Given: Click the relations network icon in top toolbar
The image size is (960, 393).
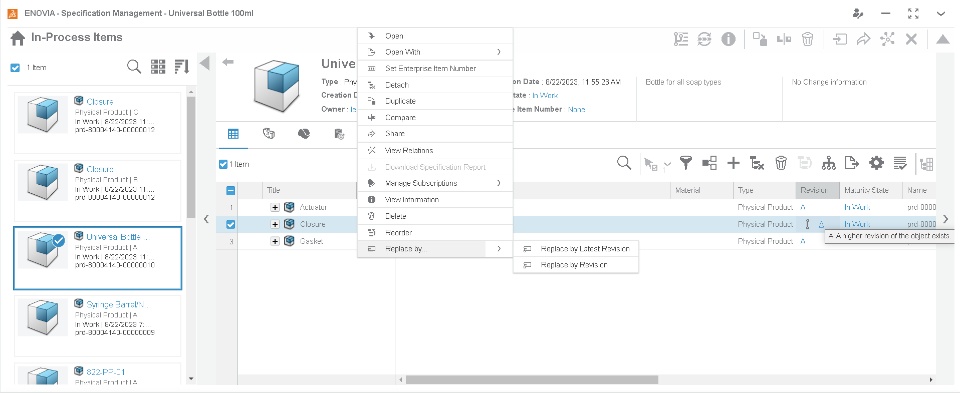Looking at the screenshot, I should (887, 39).
